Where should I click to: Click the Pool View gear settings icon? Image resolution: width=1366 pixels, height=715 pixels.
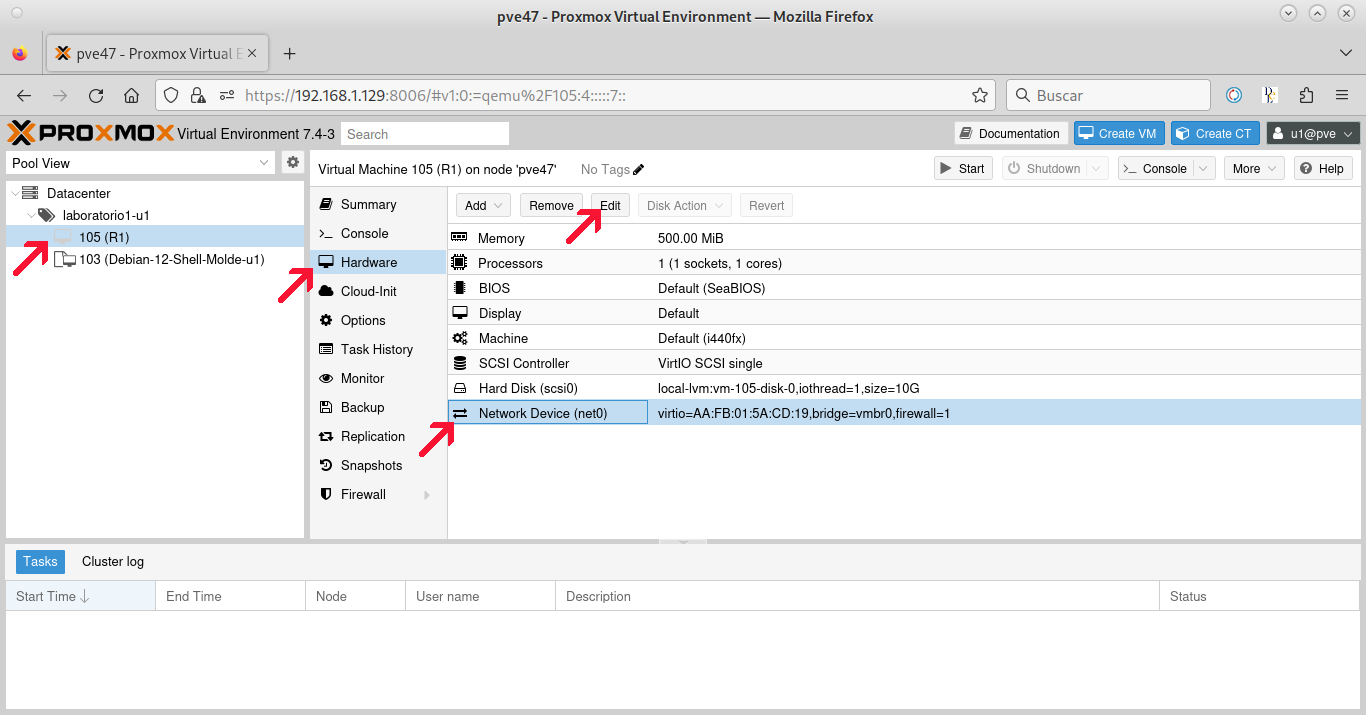tap(293, 162)
